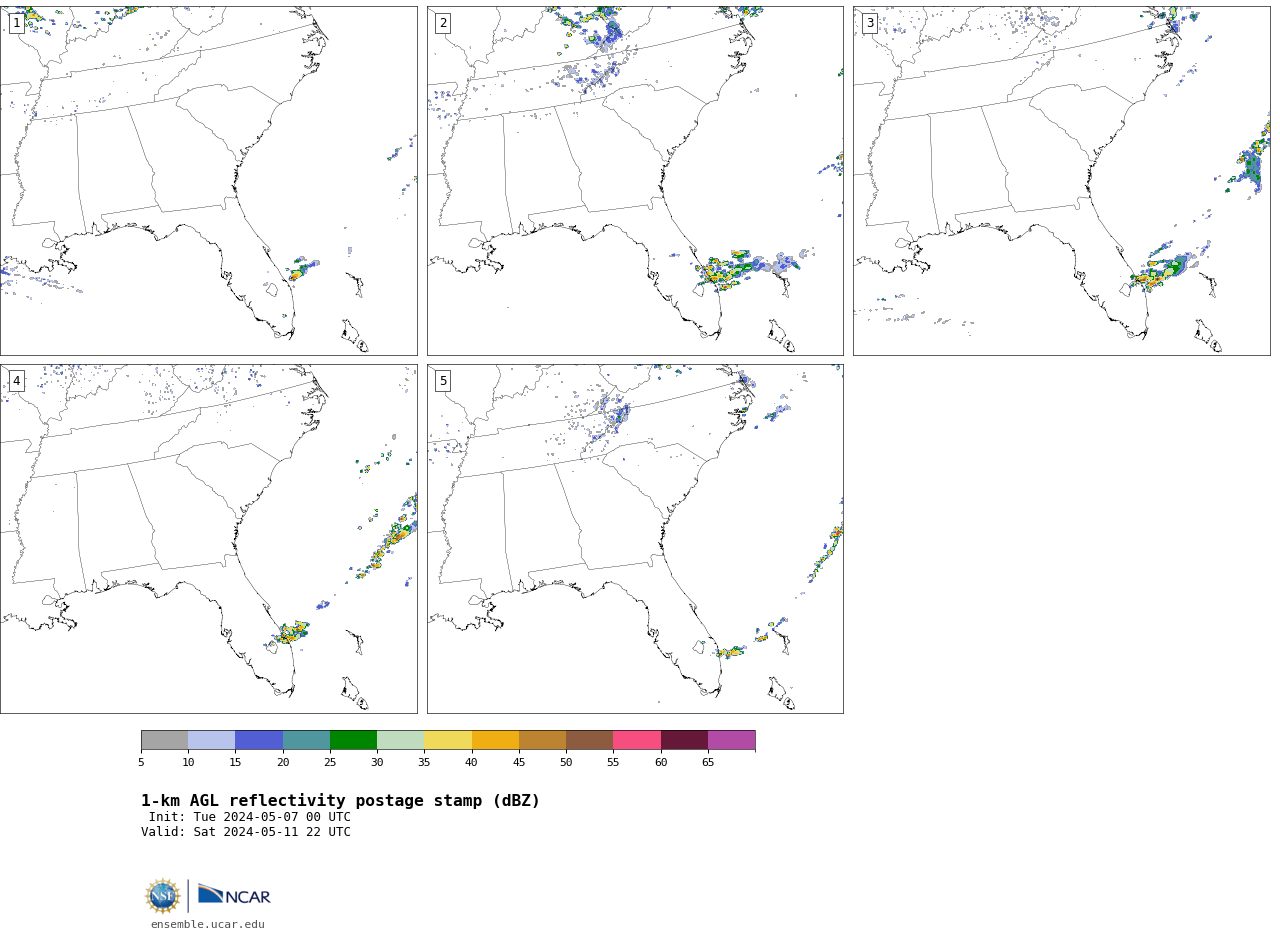Viewport: 1280px width, 936px height.
Task: Click the 1-km AGL reflectivity title
Action: coord(340,801)
